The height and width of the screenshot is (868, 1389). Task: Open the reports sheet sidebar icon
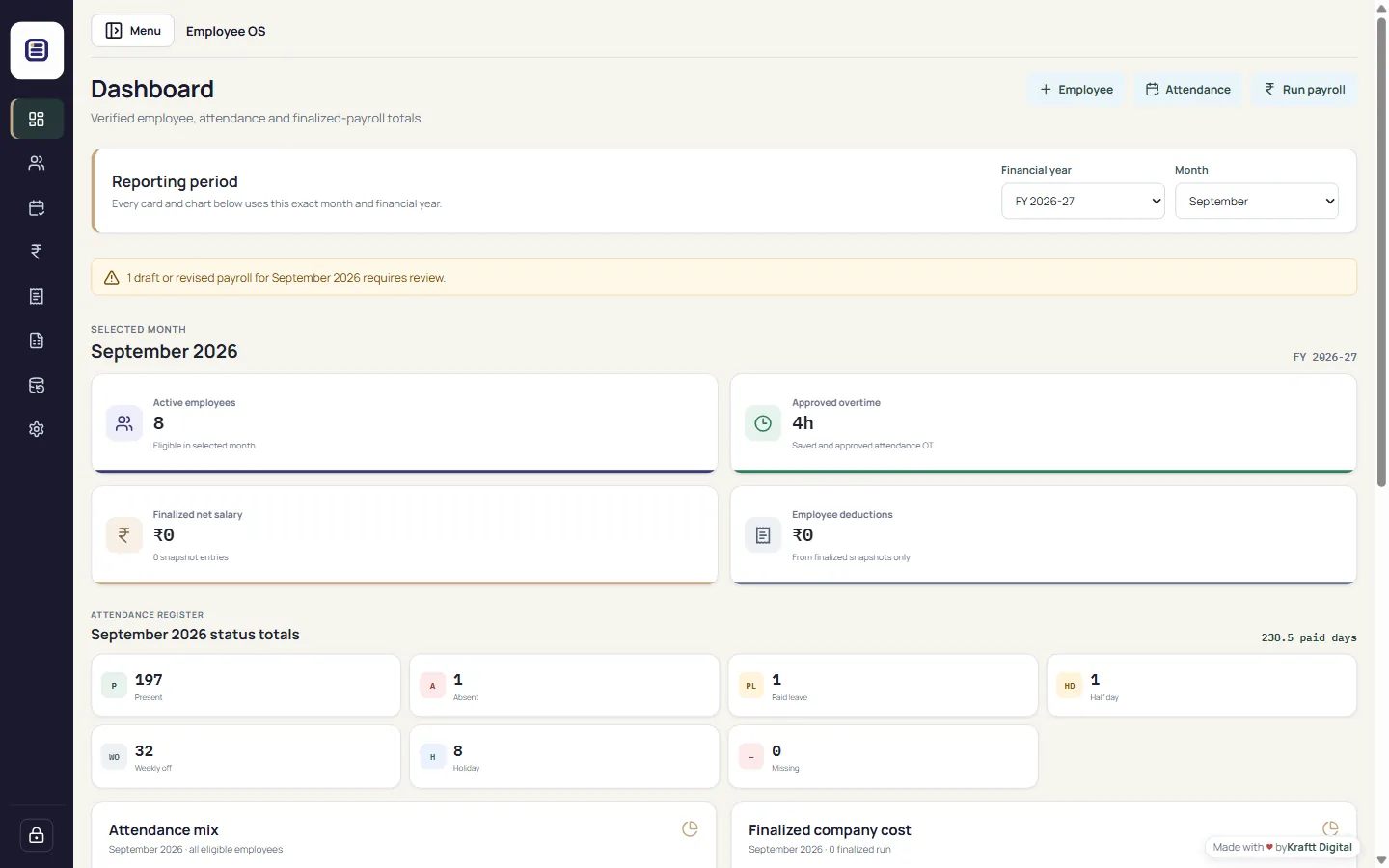click(x=37, y=340)
